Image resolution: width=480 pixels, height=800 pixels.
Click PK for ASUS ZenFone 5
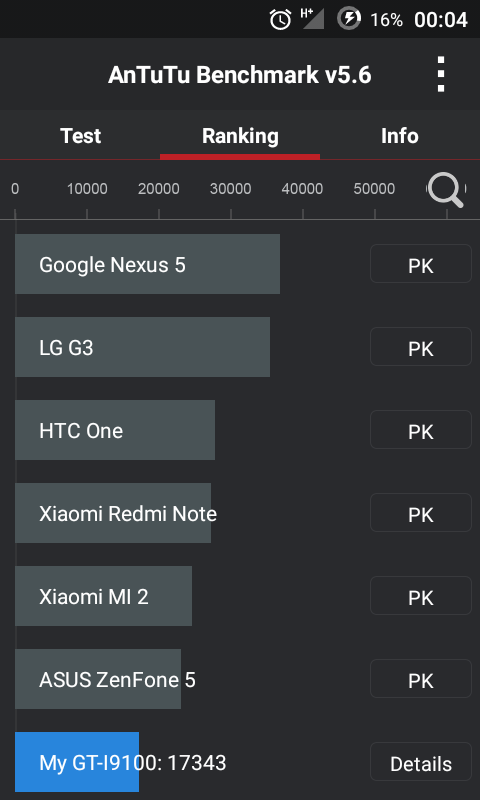421,679
